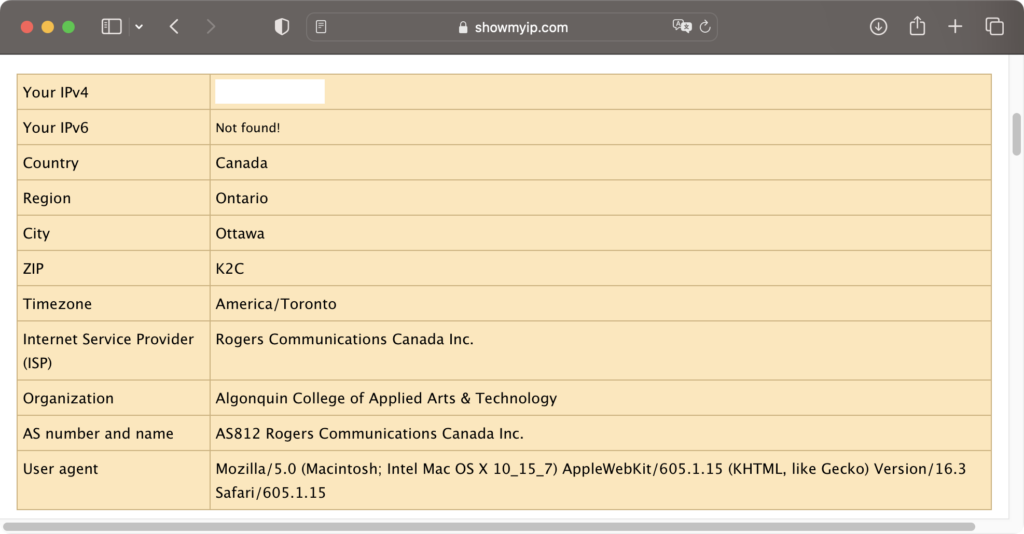This screenshot has width=1024, height=534.
Task: Select the 'K2C' ZIP value
Action: [230, 268]
